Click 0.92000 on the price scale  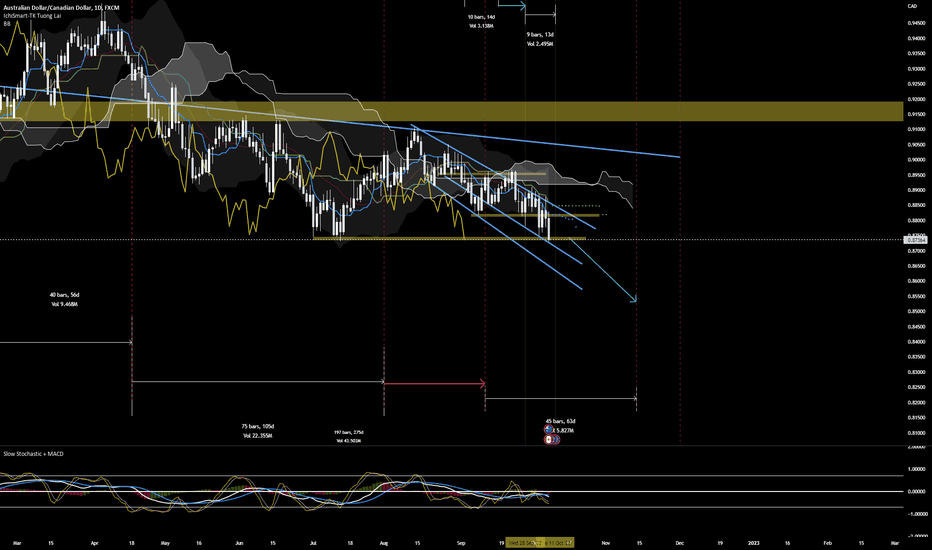point(916,99)
